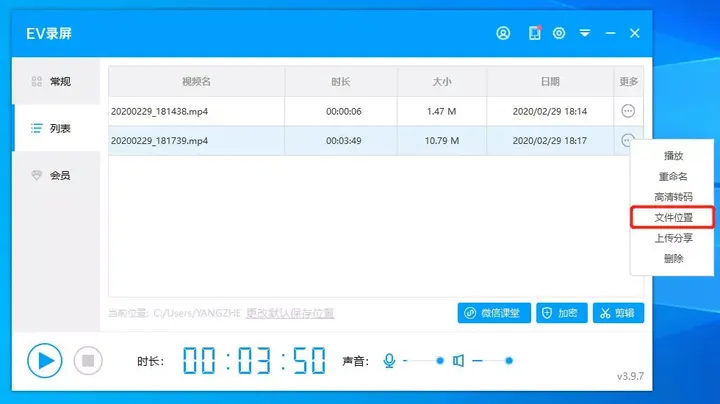Image resolution: width=720 pixels, height=404 pixels.
Task: Open the mobile device icon in title bar
Action: [x=534, y=33]
